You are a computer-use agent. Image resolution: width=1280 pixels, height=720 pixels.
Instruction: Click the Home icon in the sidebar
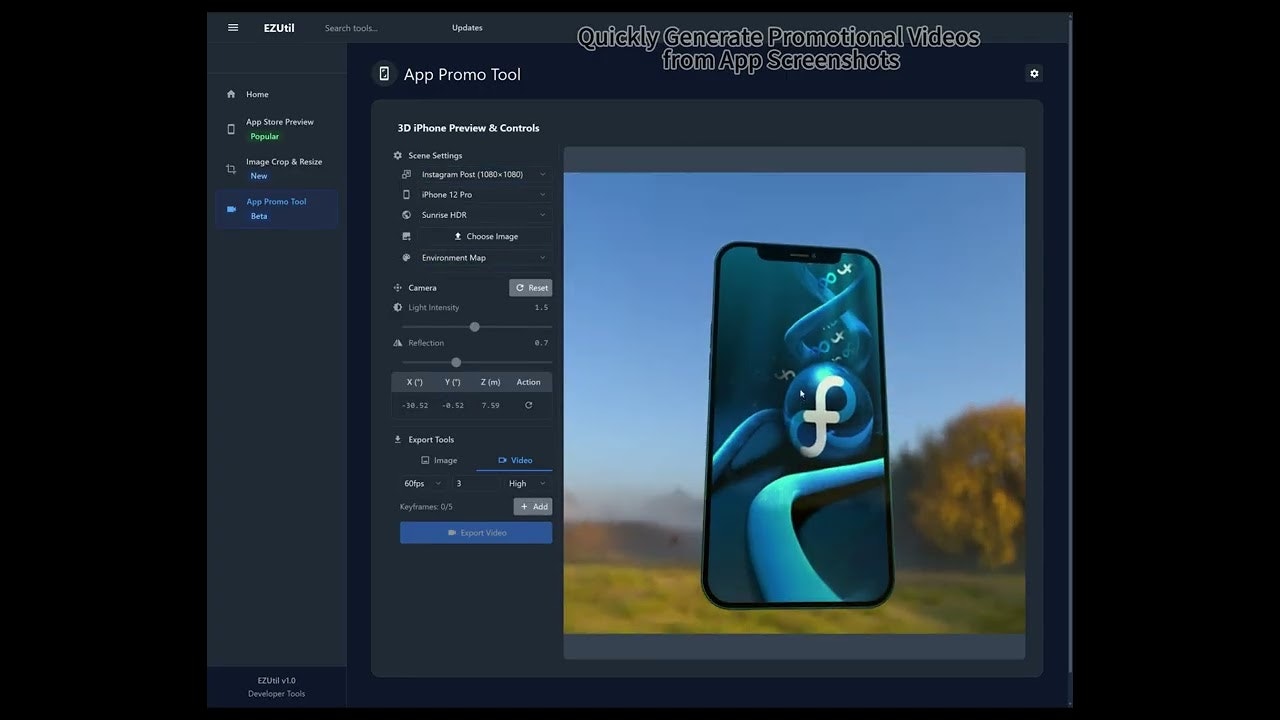(x=231, y=94)
